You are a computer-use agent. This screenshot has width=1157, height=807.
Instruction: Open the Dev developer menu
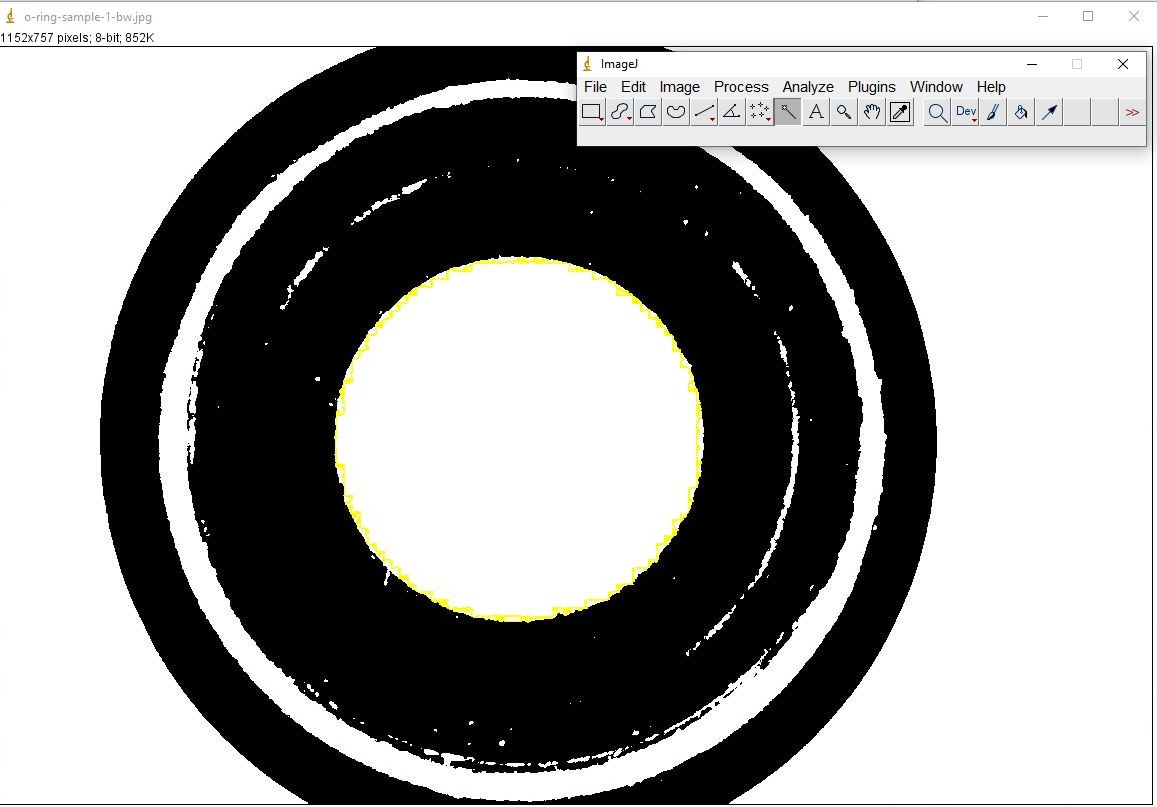tap(965, 112)
